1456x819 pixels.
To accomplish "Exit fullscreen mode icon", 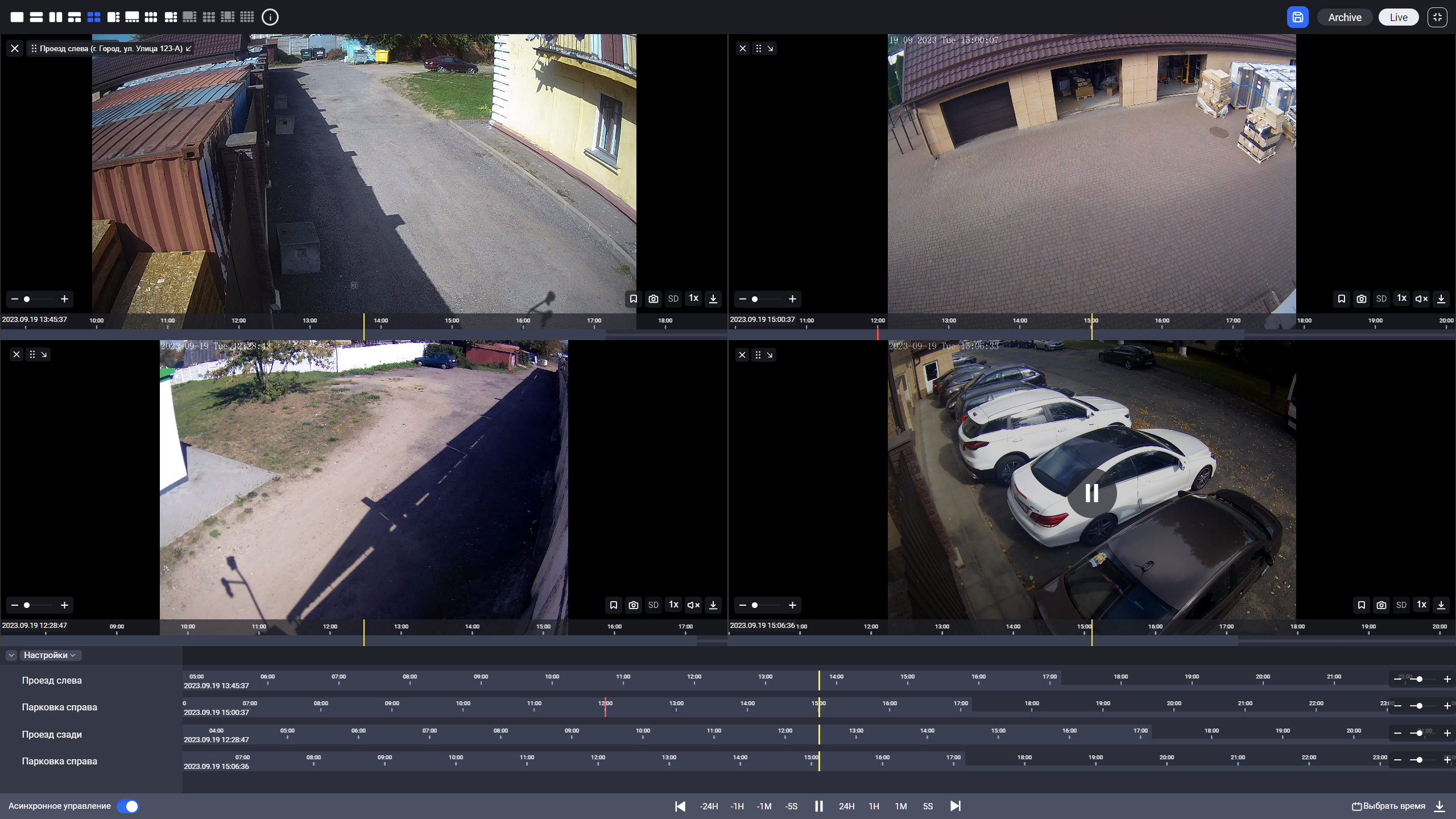I will point(1437,17).
